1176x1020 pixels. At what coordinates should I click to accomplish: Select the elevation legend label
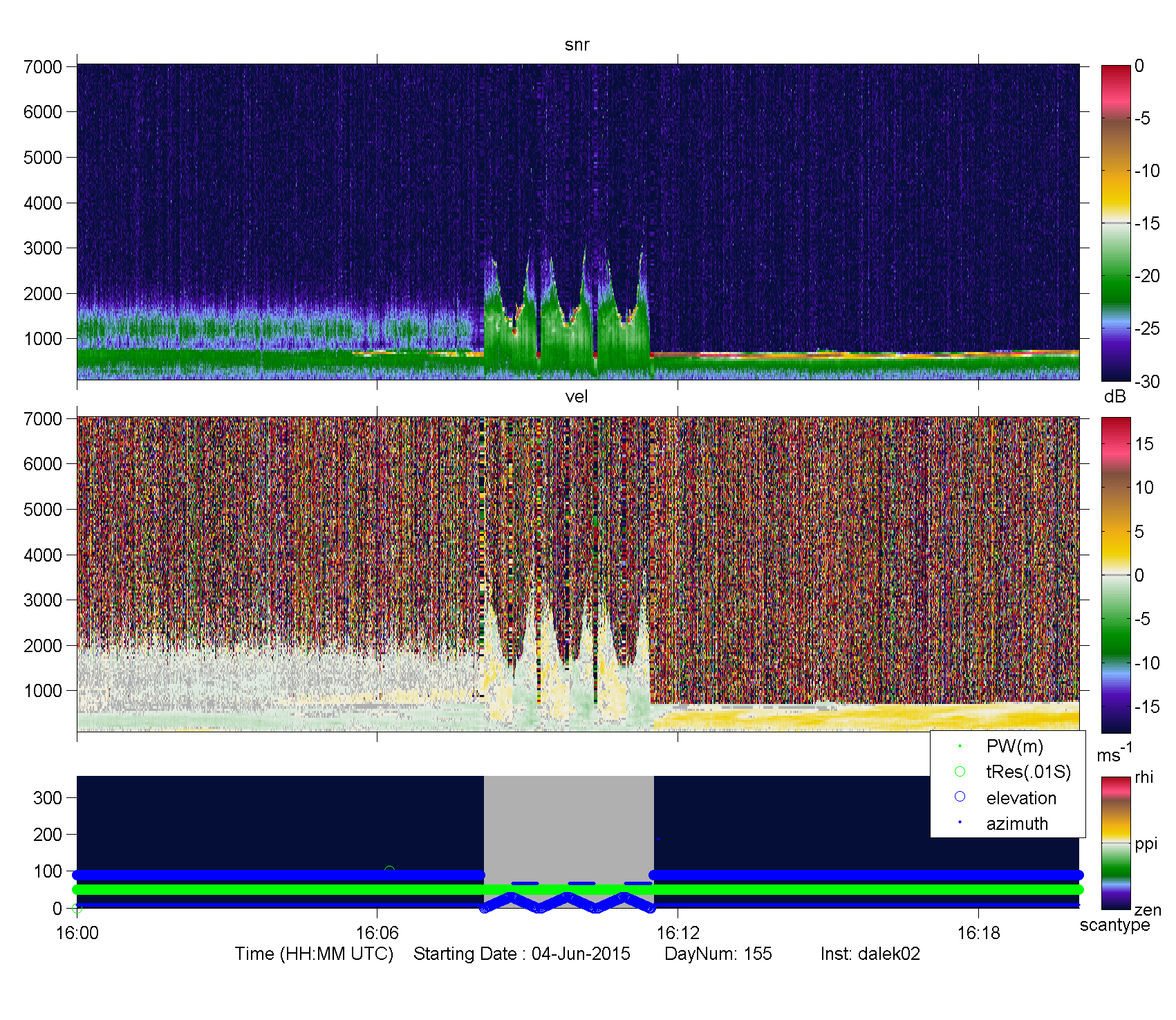(x=1021, y=798)
